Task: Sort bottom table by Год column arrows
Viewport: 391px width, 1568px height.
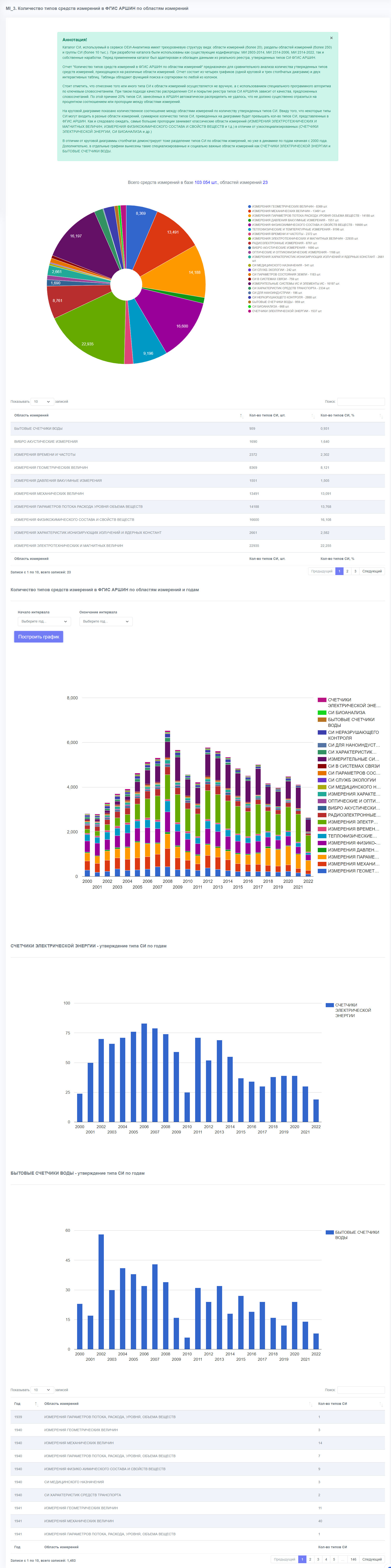Action: (x=36, y=1404)
